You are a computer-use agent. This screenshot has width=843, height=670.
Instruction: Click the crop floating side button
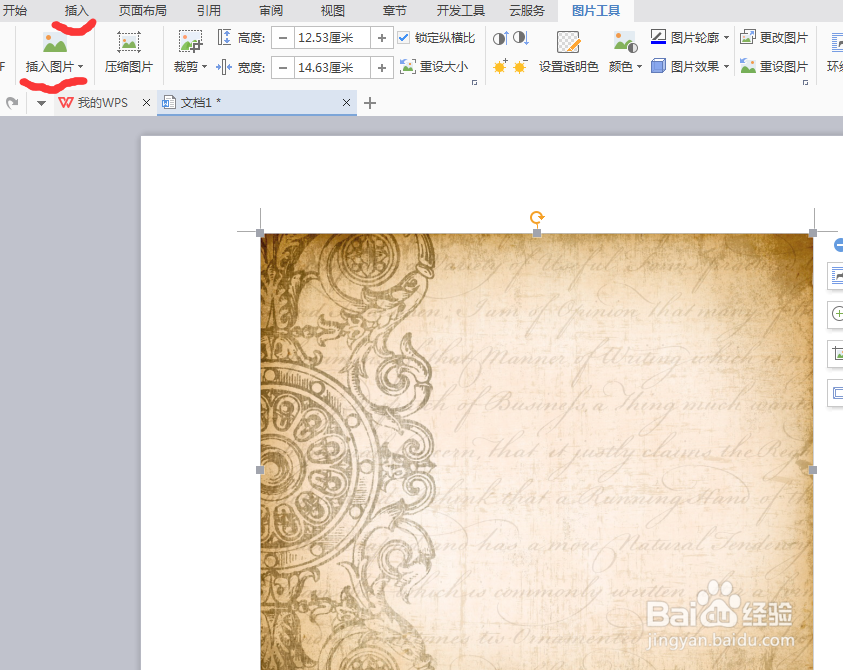pos(836,353)
